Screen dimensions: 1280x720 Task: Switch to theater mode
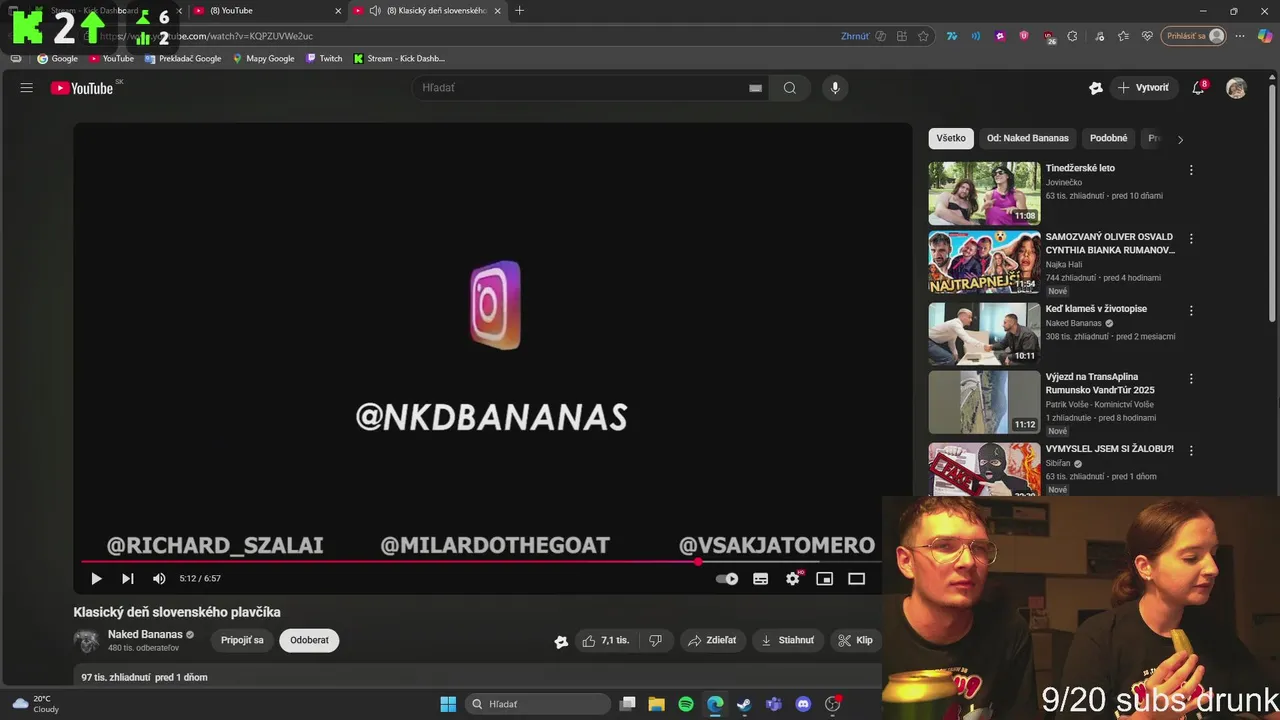tap(857, 578)
